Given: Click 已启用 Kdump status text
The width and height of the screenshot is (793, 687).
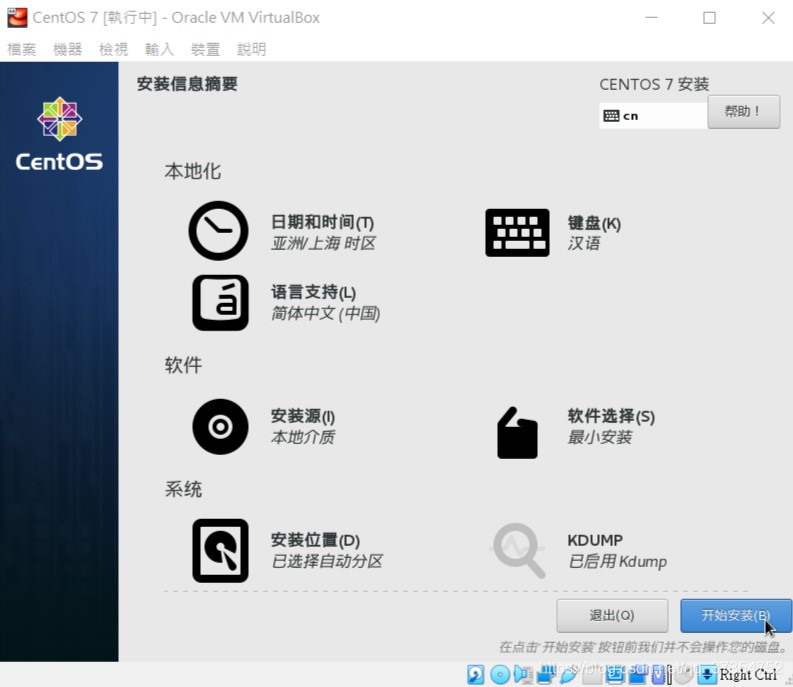Looking at the screenshot, I should coord(617,562).
